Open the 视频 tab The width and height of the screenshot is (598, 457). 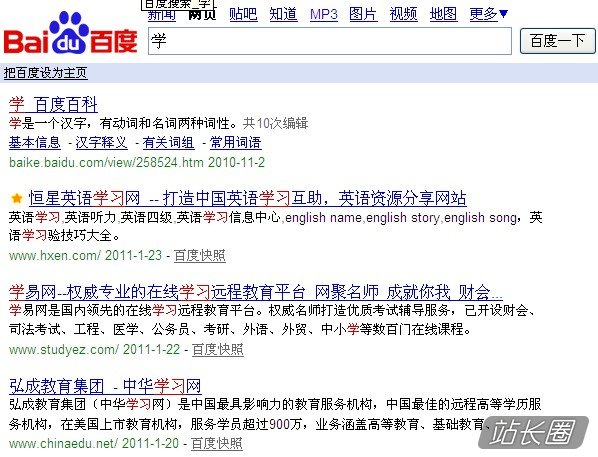pos(403,14)
